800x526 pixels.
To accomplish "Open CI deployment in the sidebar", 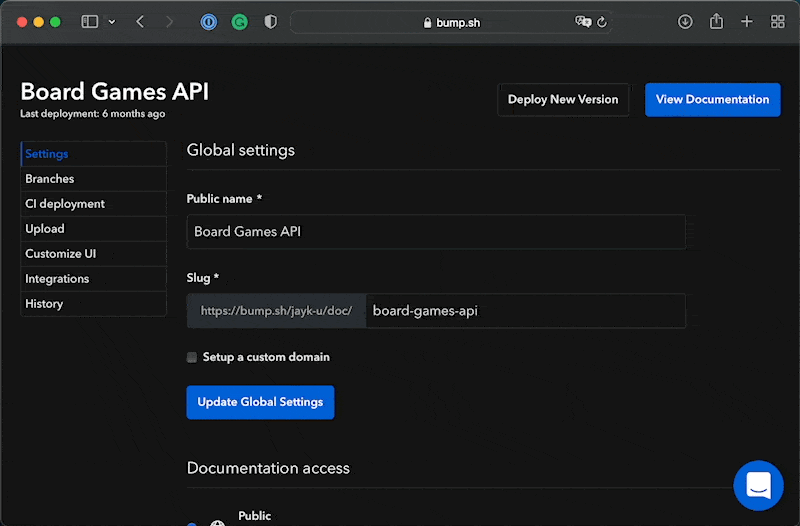I will click(x=93, y=204).
